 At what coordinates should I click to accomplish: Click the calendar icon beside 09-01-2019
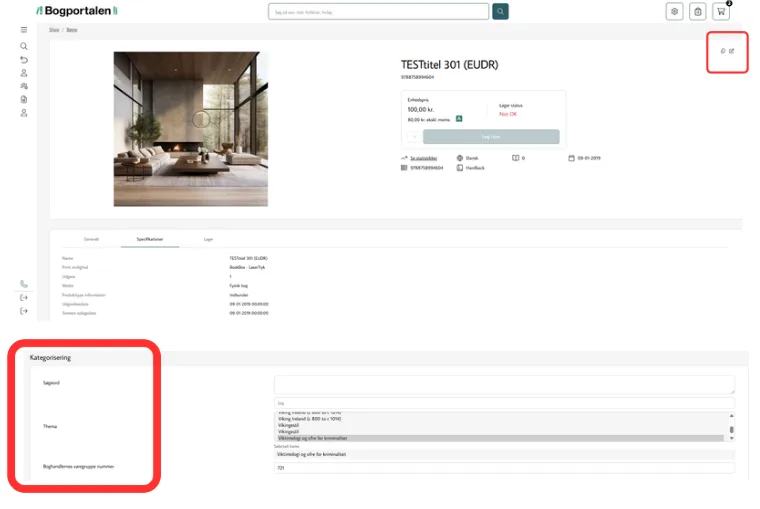(x=571, y=158)
